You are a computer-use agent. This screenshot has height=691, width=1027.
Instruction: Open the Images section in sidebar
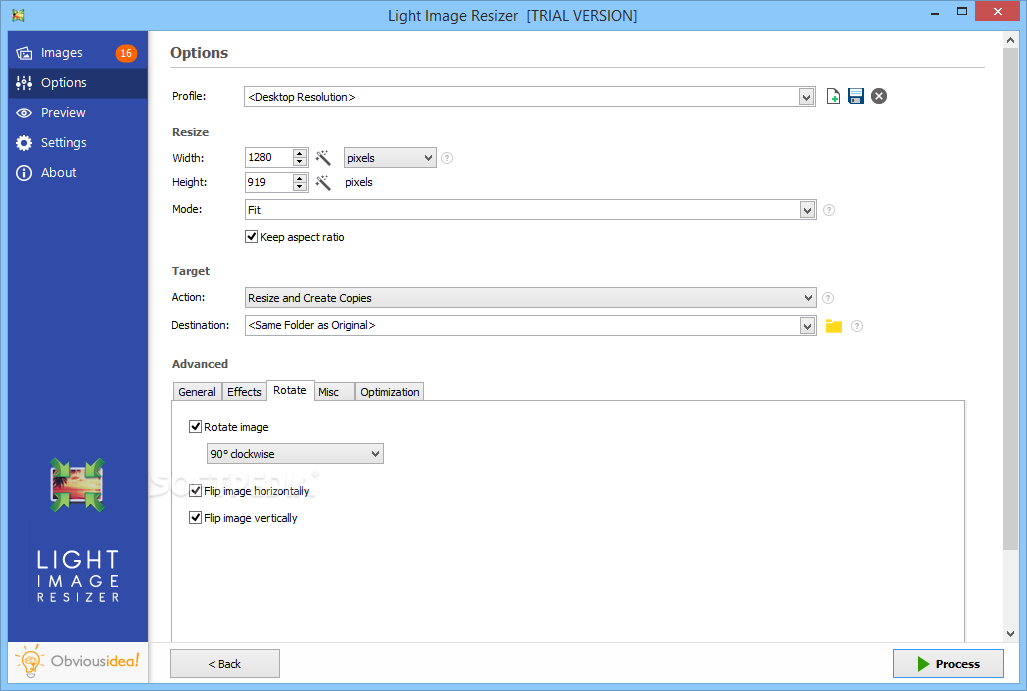[x=77, y=53]
